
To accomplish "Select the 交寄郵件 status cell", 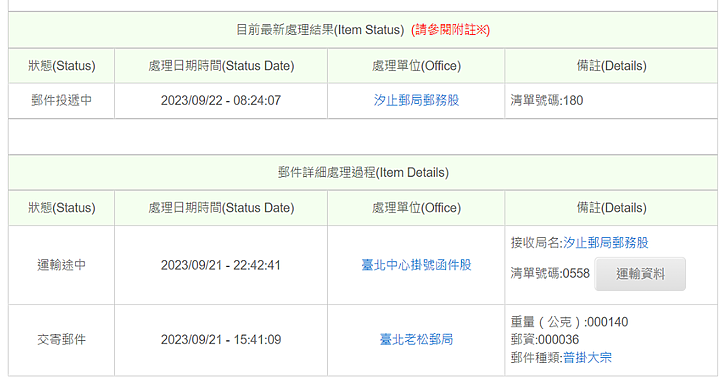I will coord(62,340).
